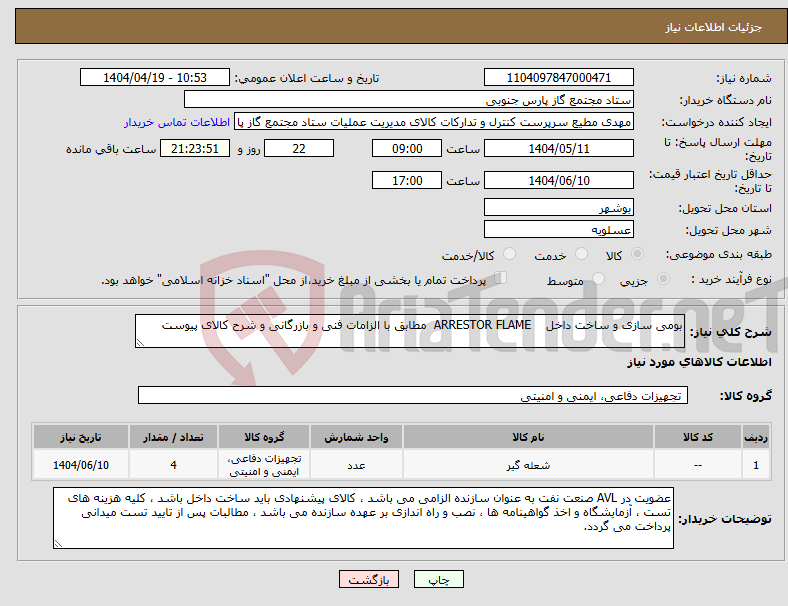
Task: Select the جزیی purchase type radio
Action: 663,278
